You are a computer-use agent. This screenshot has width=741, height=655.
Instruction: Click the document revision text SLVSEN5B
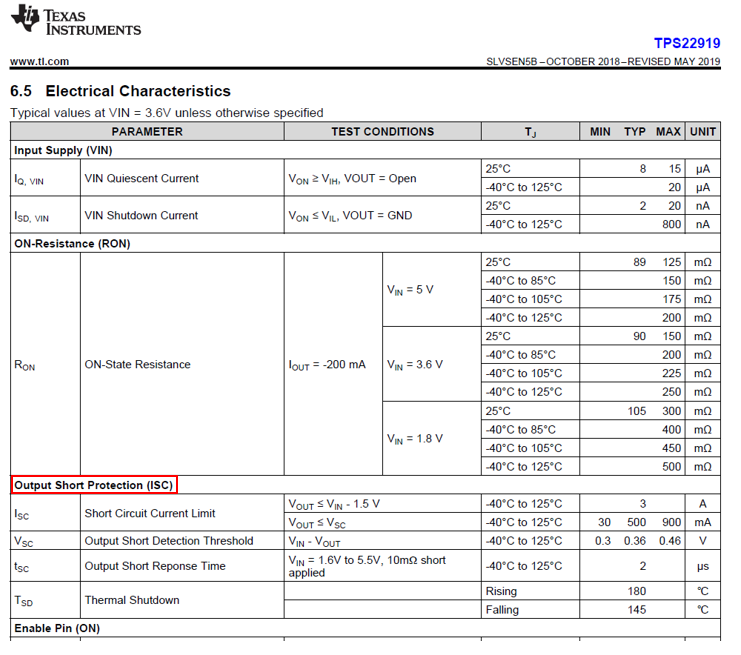coord(512,62)
